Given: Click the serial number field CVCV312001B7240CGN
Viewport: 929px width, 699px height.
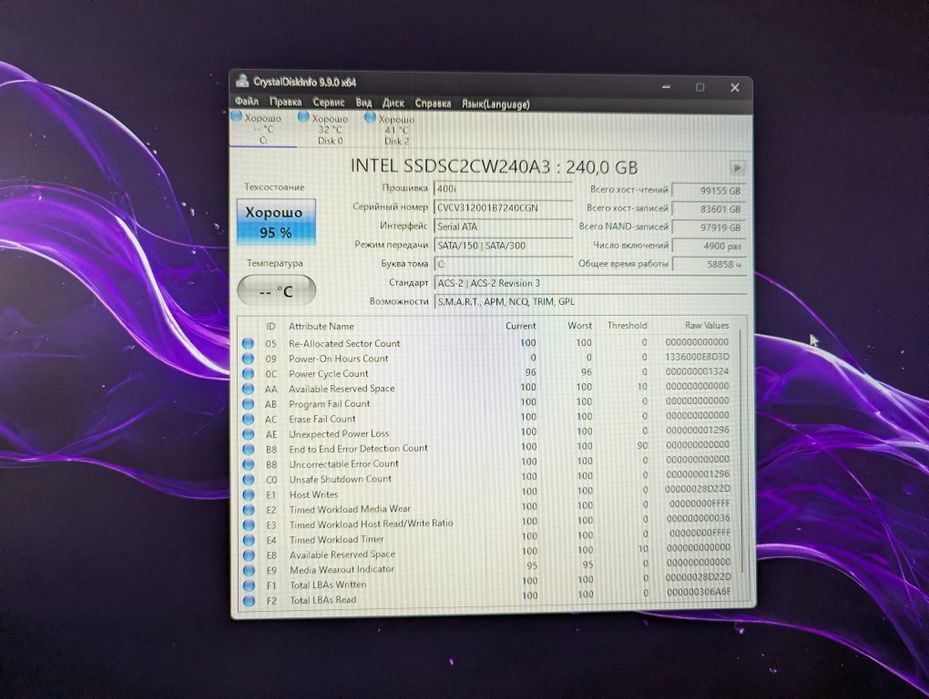Looking at the screenshot, I should [x=503, y=208].
